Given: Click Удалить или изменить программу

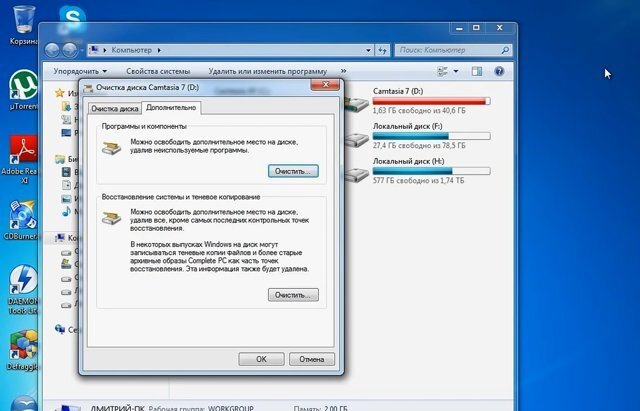Looking at the screenshot, I should (x=268, y=71).
